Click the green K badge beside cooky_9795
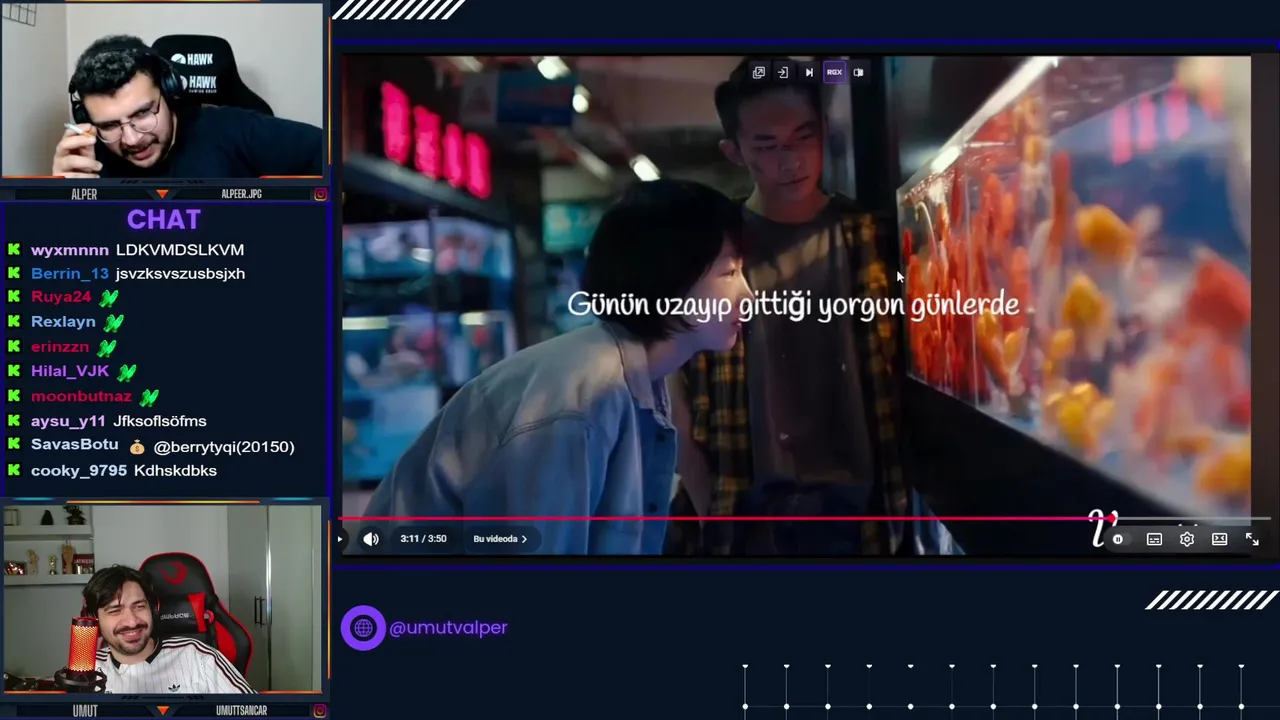This screenshot has width=1280, height=720. coord(14,470)
